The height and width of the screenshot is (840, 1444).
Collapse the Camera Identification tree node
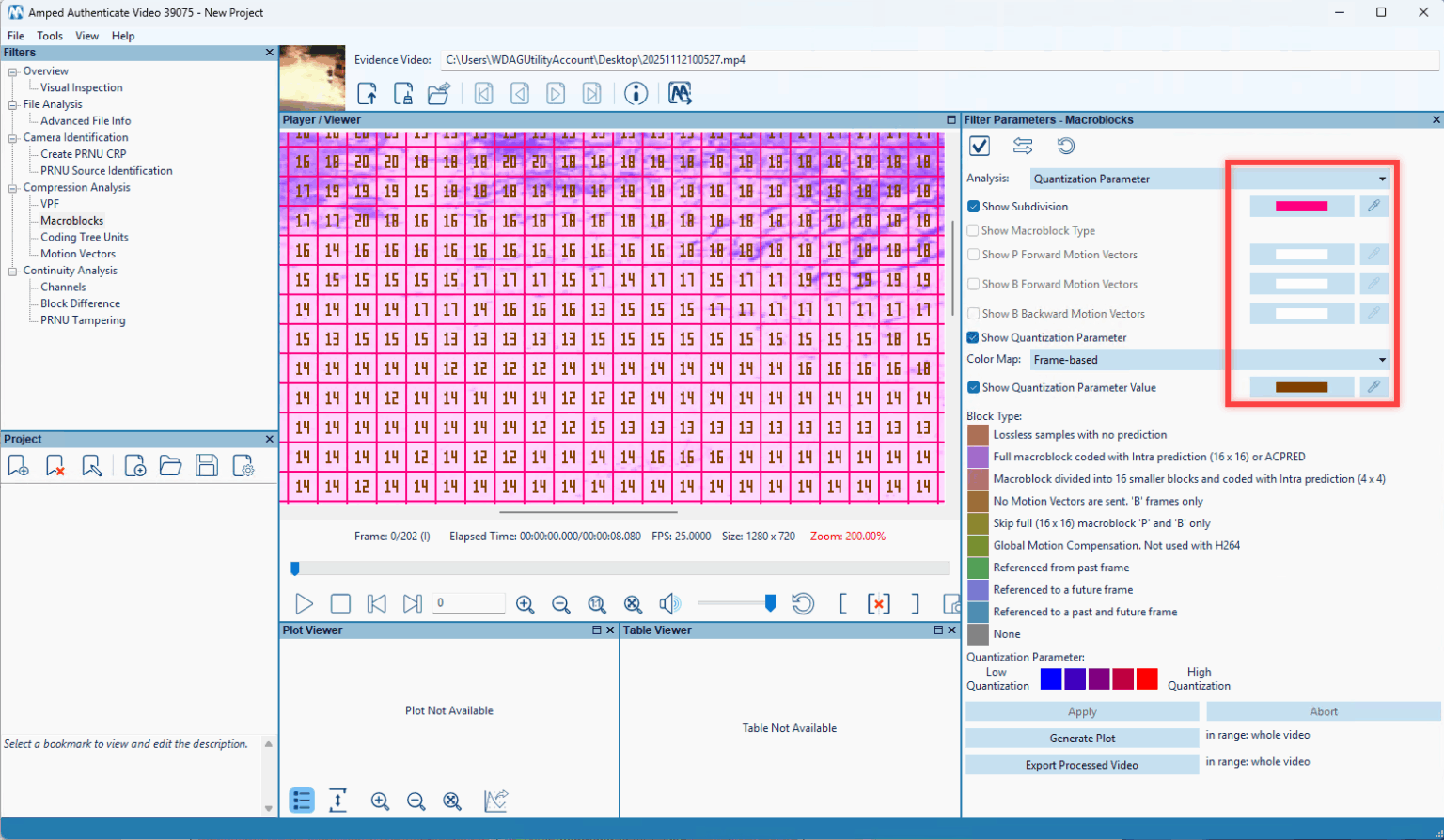tap(13, 137)
